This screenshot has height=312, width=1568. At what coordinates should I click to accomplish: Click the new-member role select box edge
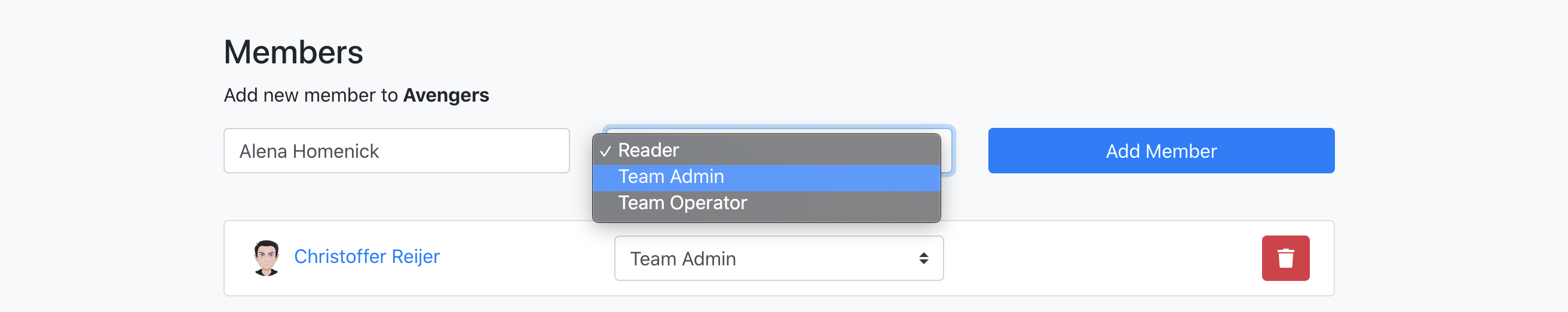948,151
